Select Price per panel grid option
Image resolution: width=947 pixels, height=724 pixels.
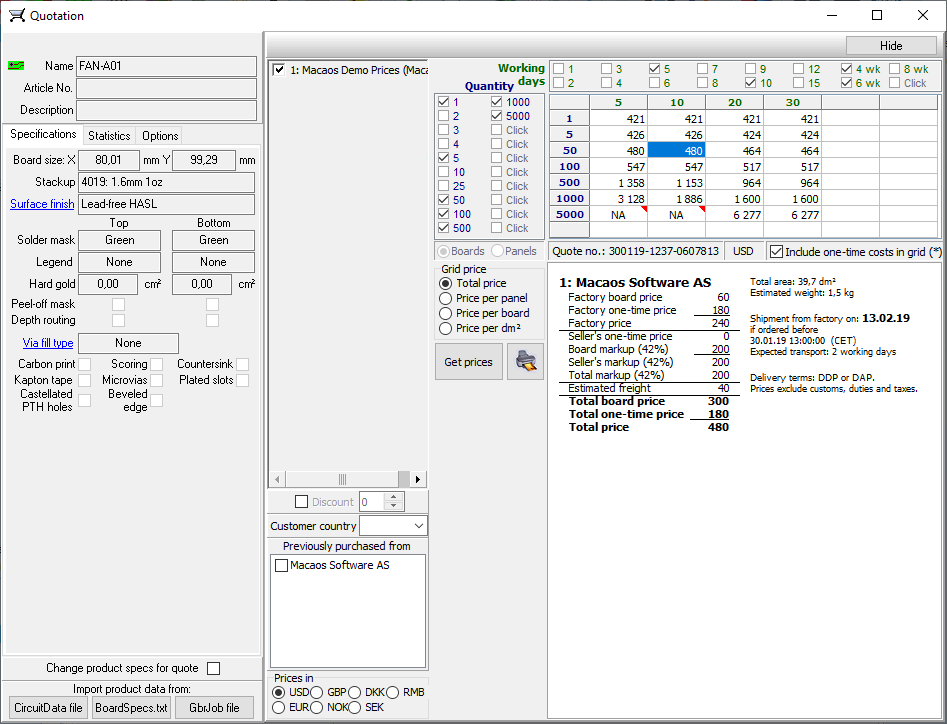(x=446, y=298)
